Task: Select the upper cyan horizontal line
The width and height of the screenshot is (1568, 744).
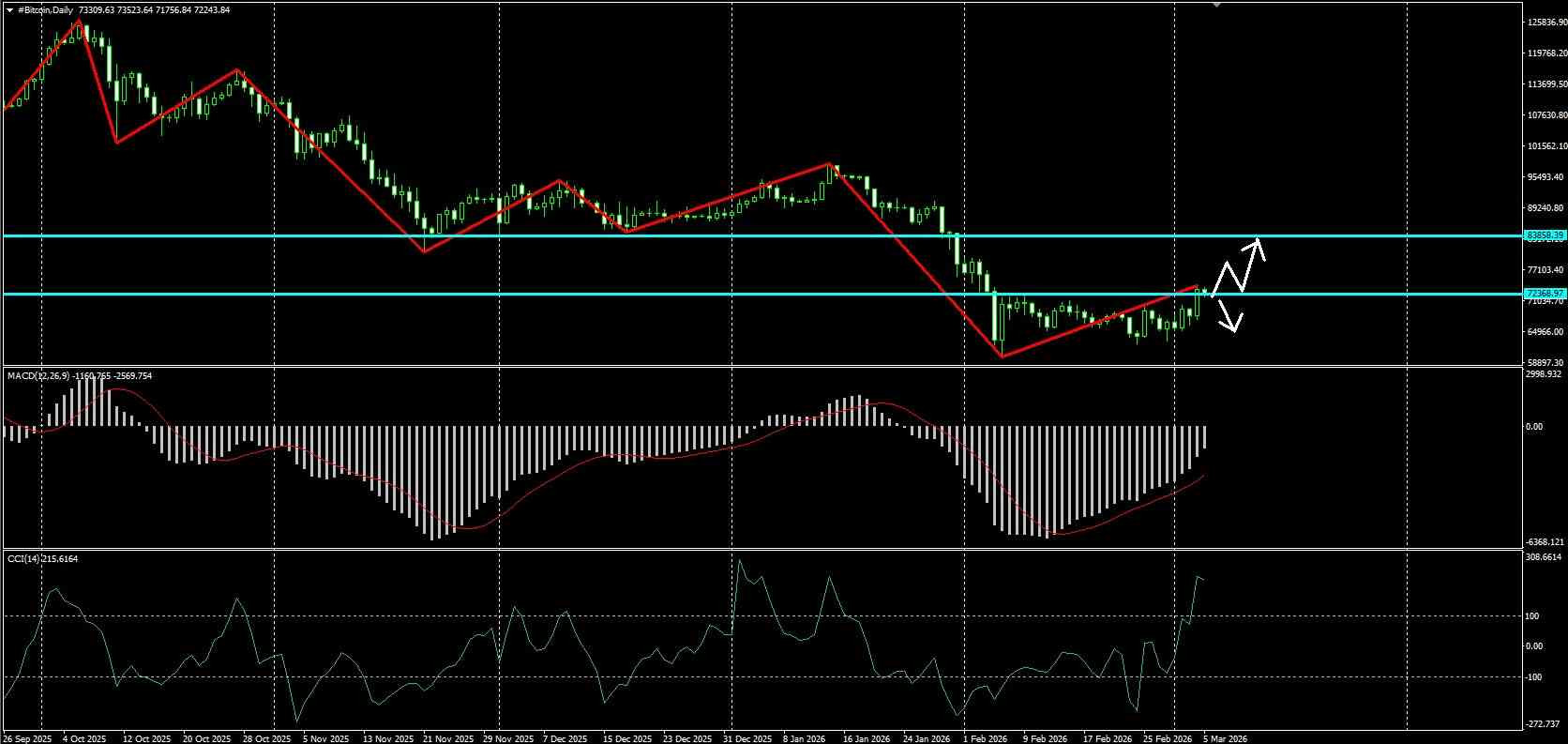Action: pos(760,235)
